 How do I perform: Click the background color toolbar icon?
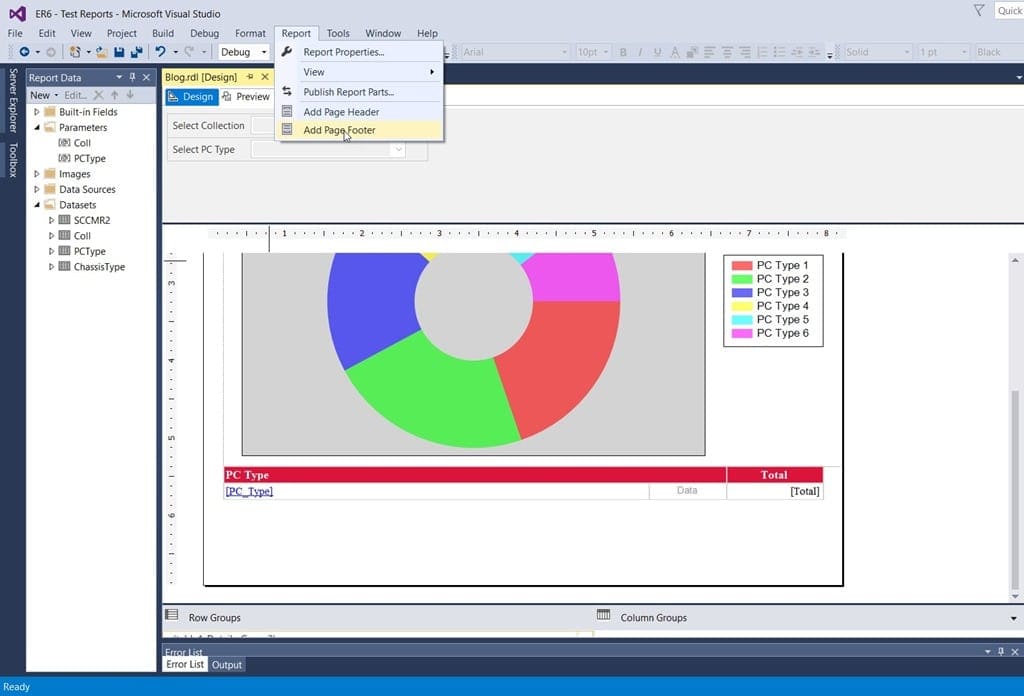coord(692,52)
